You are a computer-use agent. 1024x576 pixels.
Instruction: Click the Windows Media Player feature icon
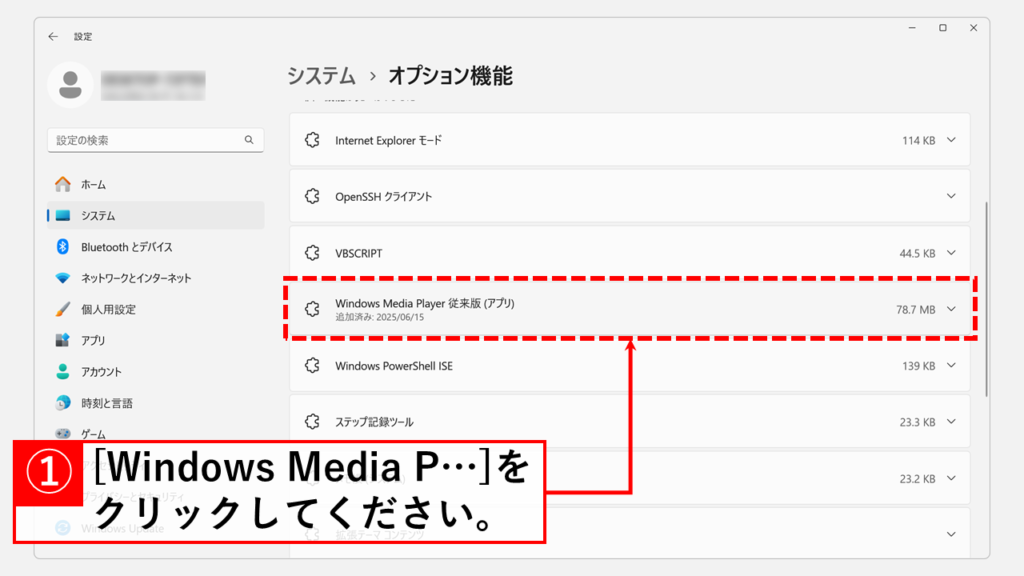point(312,309)
